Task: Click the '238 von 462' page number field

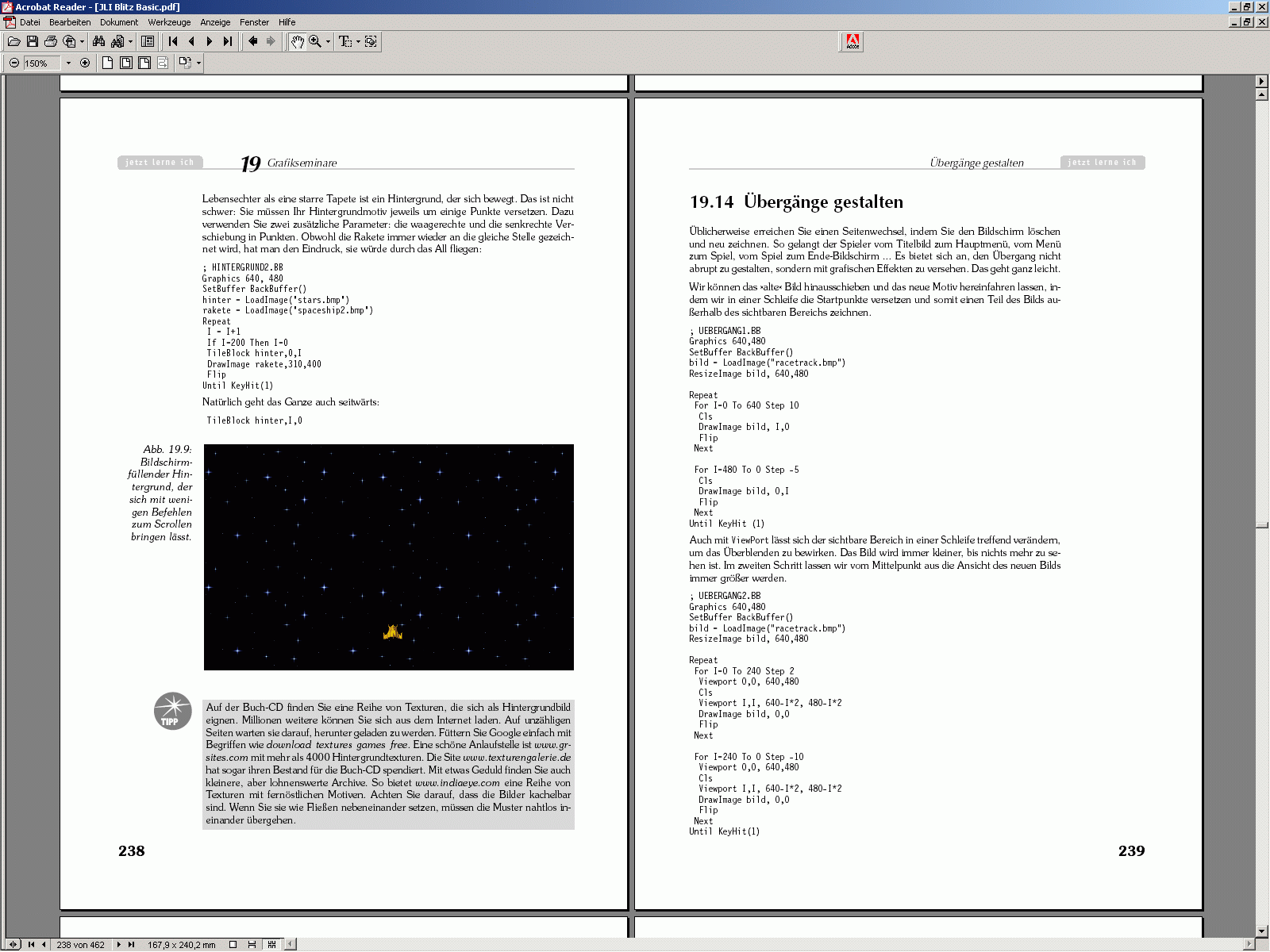Action: coord(81,945)
